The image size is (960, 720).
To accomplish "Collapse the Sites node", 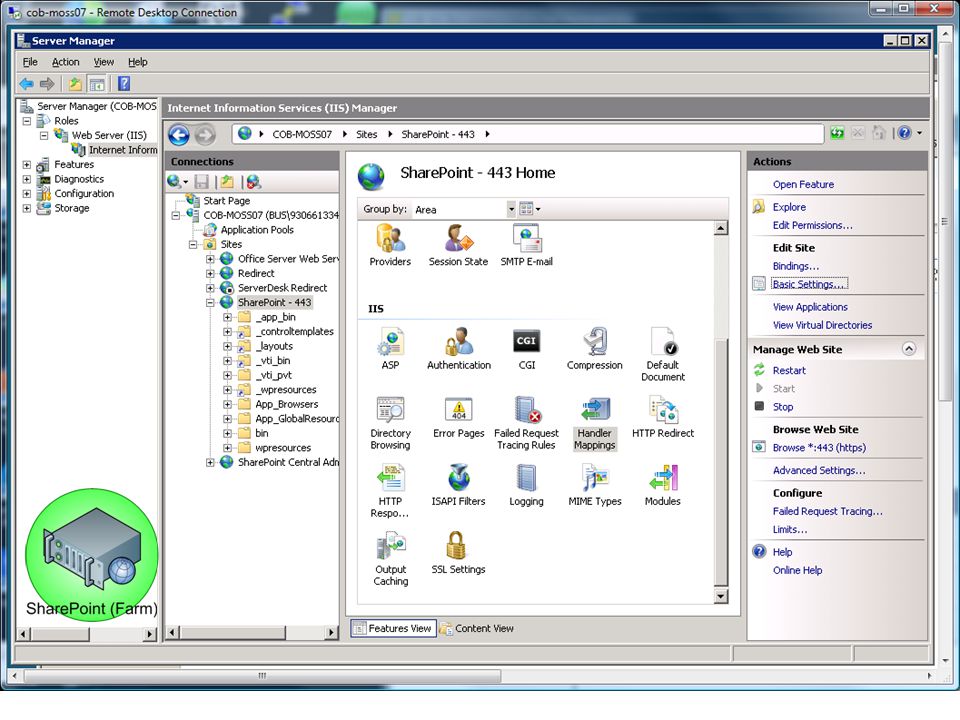I will pos(193,244).
